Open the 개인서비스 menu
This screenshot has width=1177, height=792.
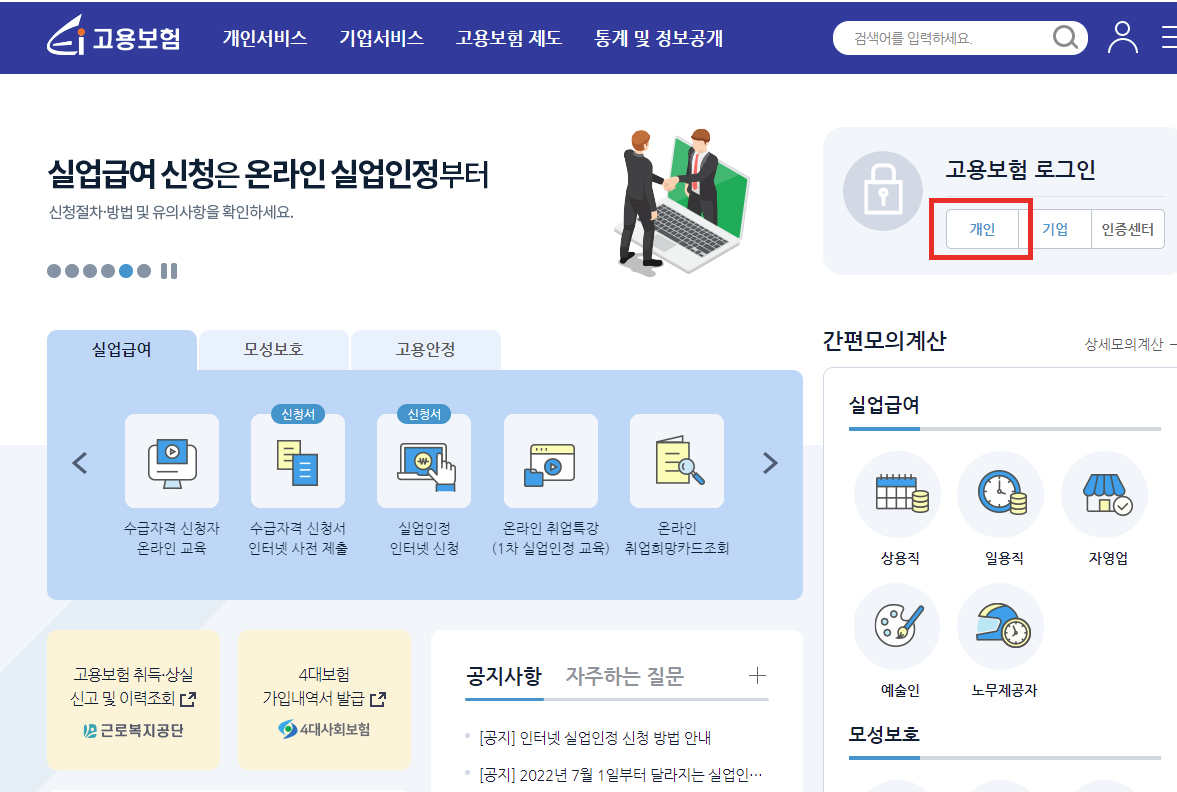click(264, 38)
